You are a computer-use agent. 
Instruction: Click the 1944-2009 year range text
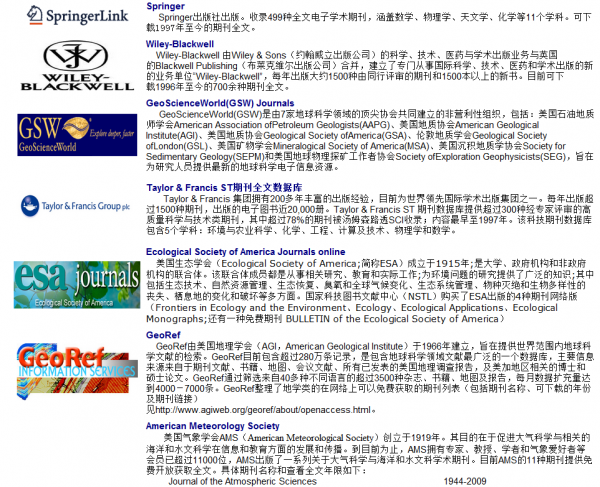pos(465,481)
